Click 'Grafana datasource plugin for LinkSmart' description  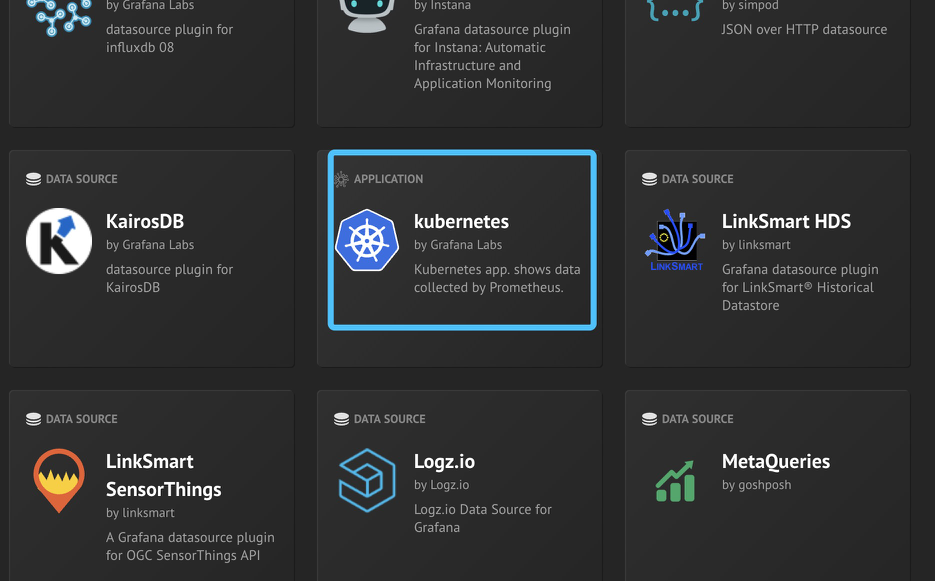[x=800, y=288]
